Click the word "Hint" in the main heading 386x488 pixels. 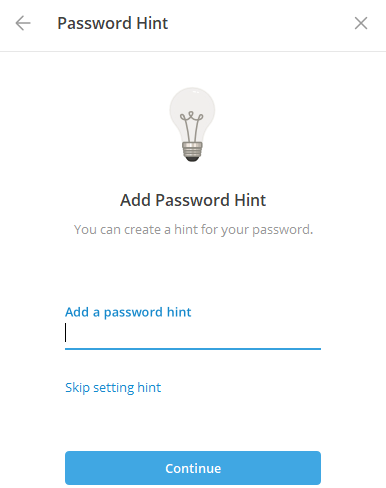click(x=250, y=200)
